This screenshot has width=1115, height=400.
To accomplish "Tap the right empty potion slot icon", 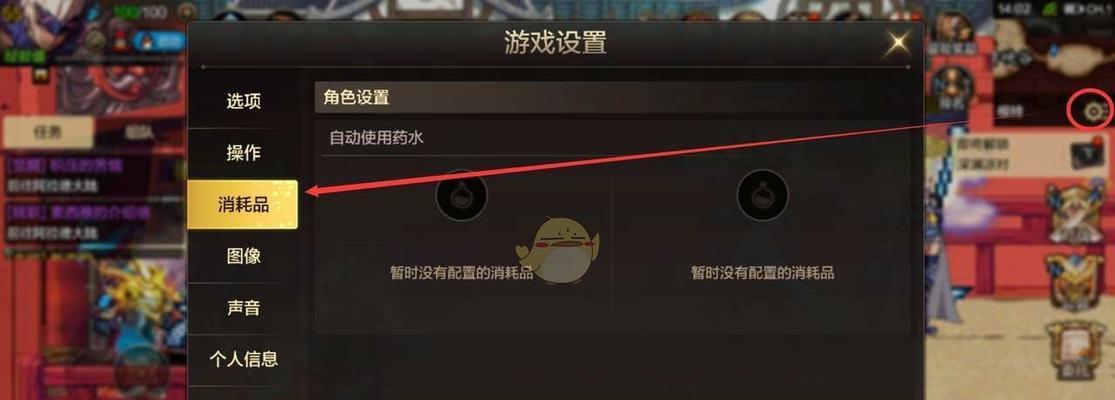I will pyautogui.click(x=763, y=195).
